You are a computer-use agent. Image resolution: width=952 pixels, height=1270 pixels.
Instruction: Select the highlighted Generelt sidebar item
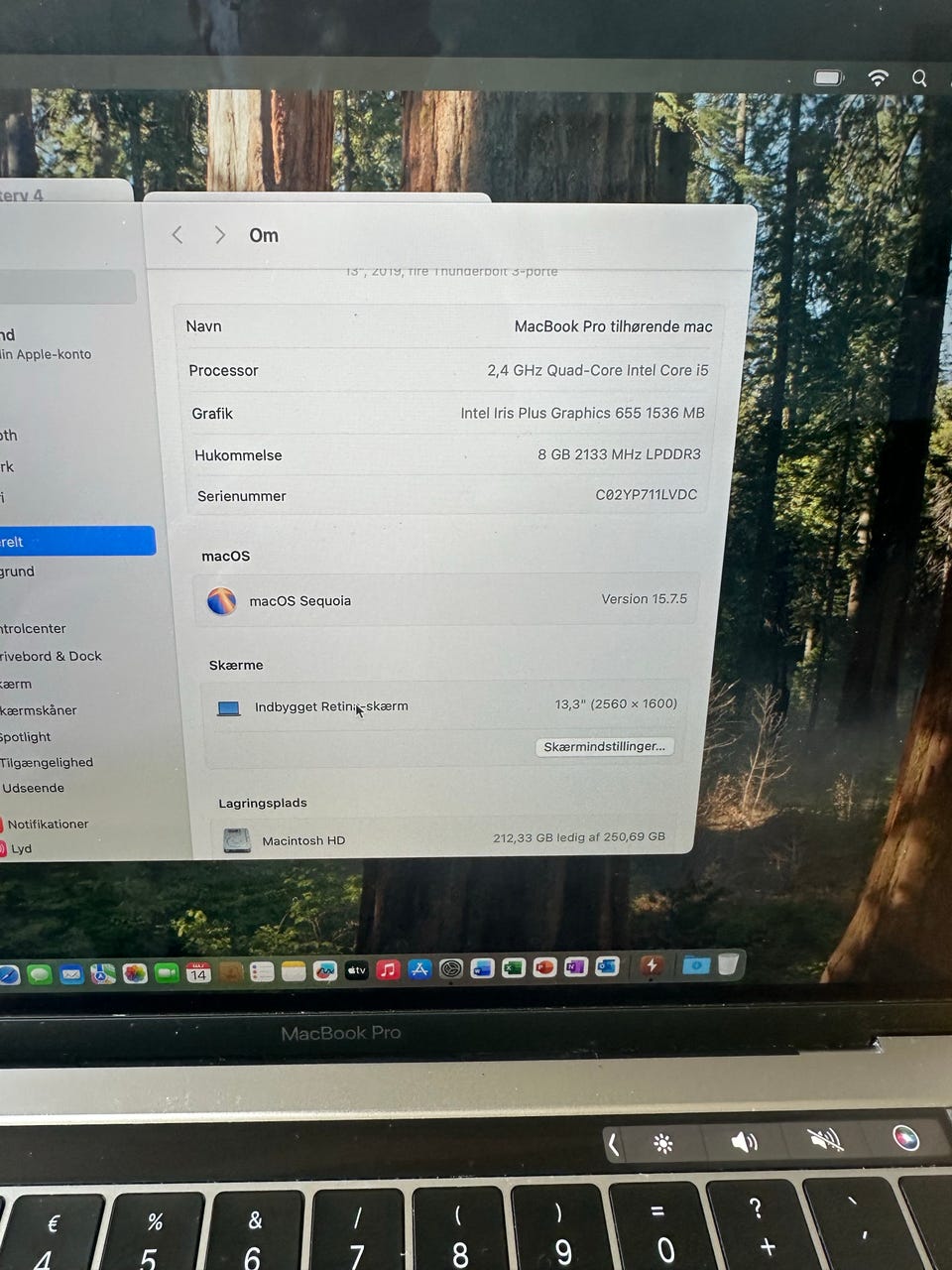tap(77, 541)
